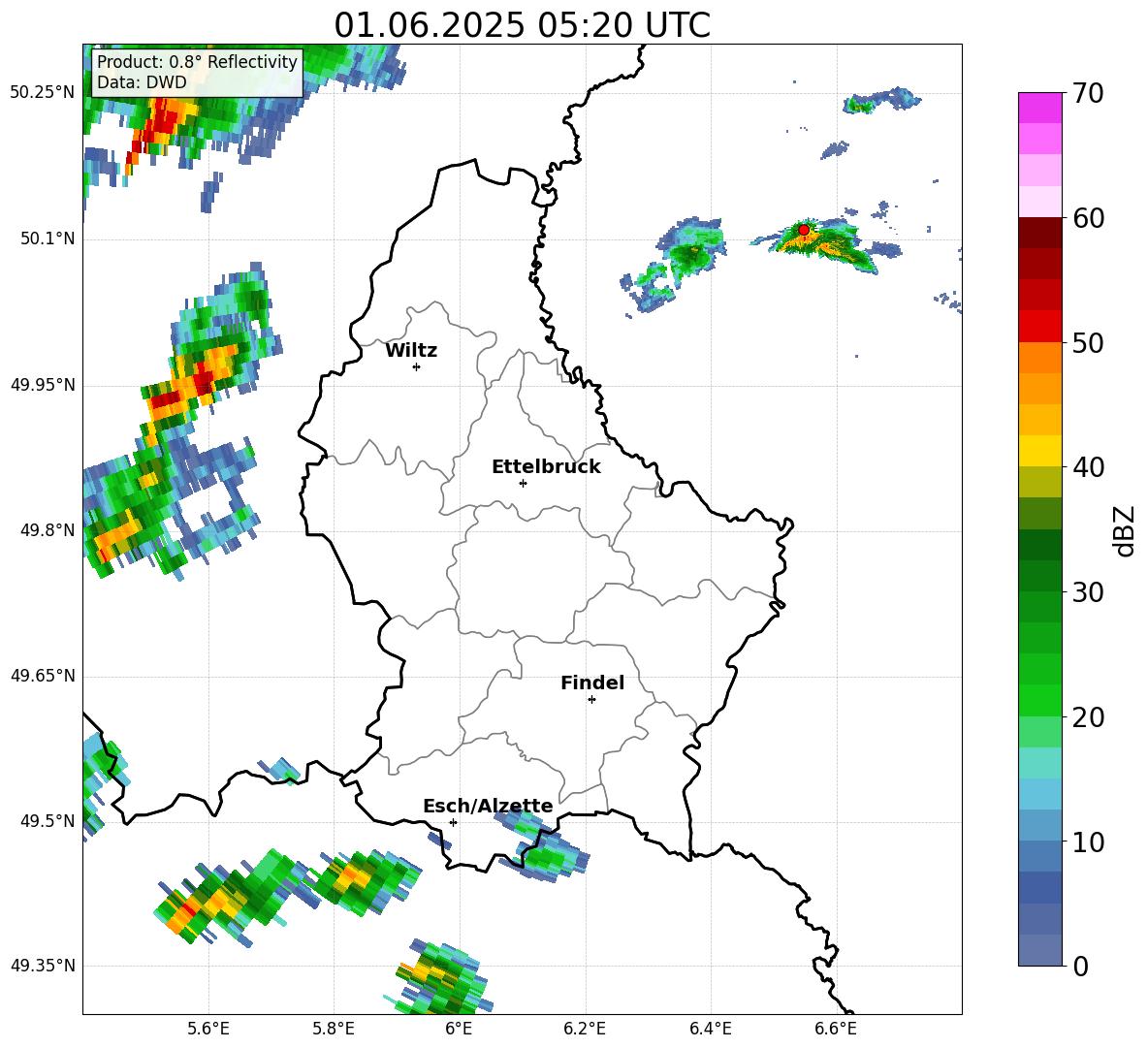
Task: Click the 49.35°N latitude label
Action: (x=43, y=966)
